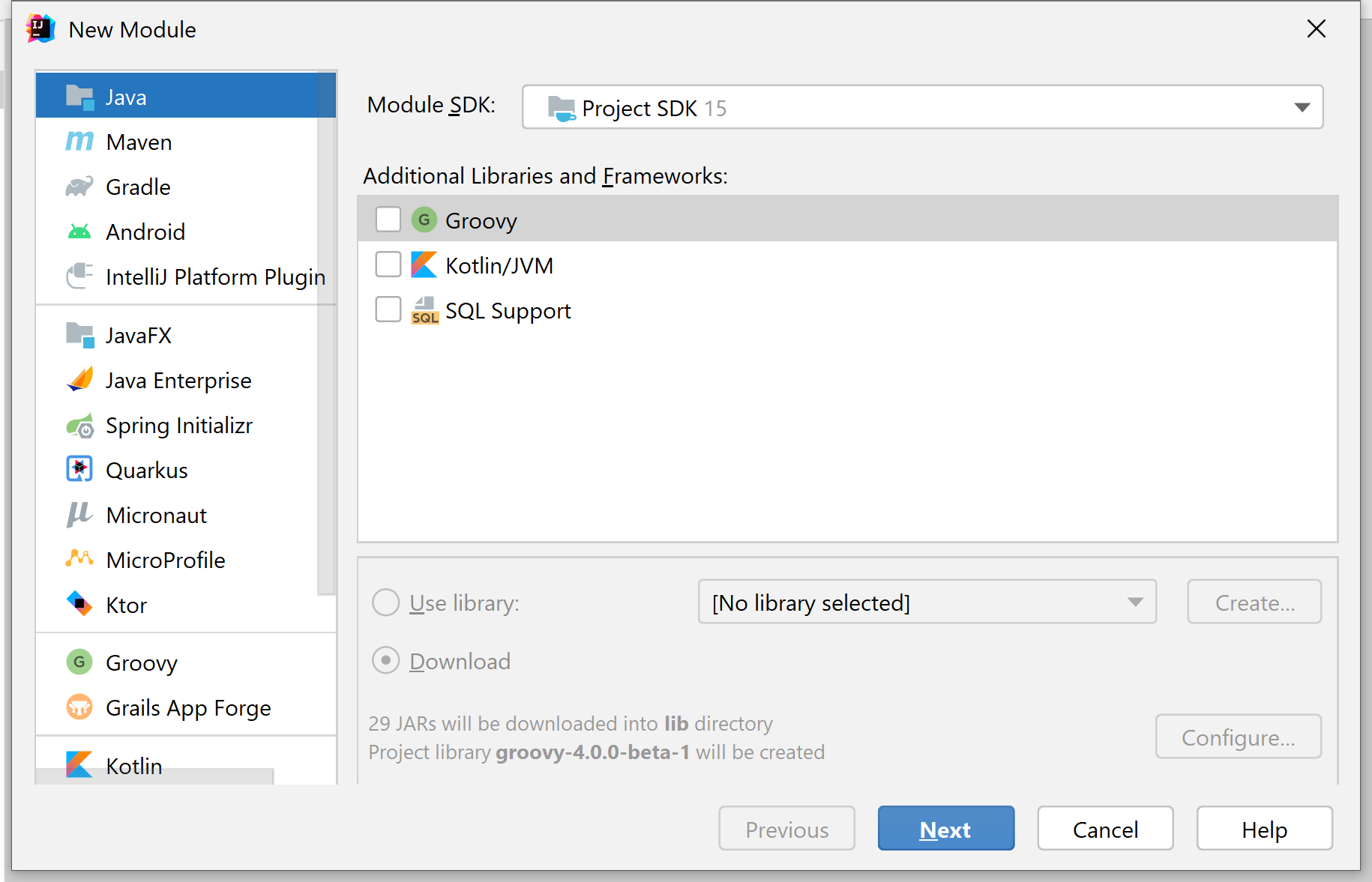Click the IntelliJ Platform Plugin icon

tap(79, 277)
